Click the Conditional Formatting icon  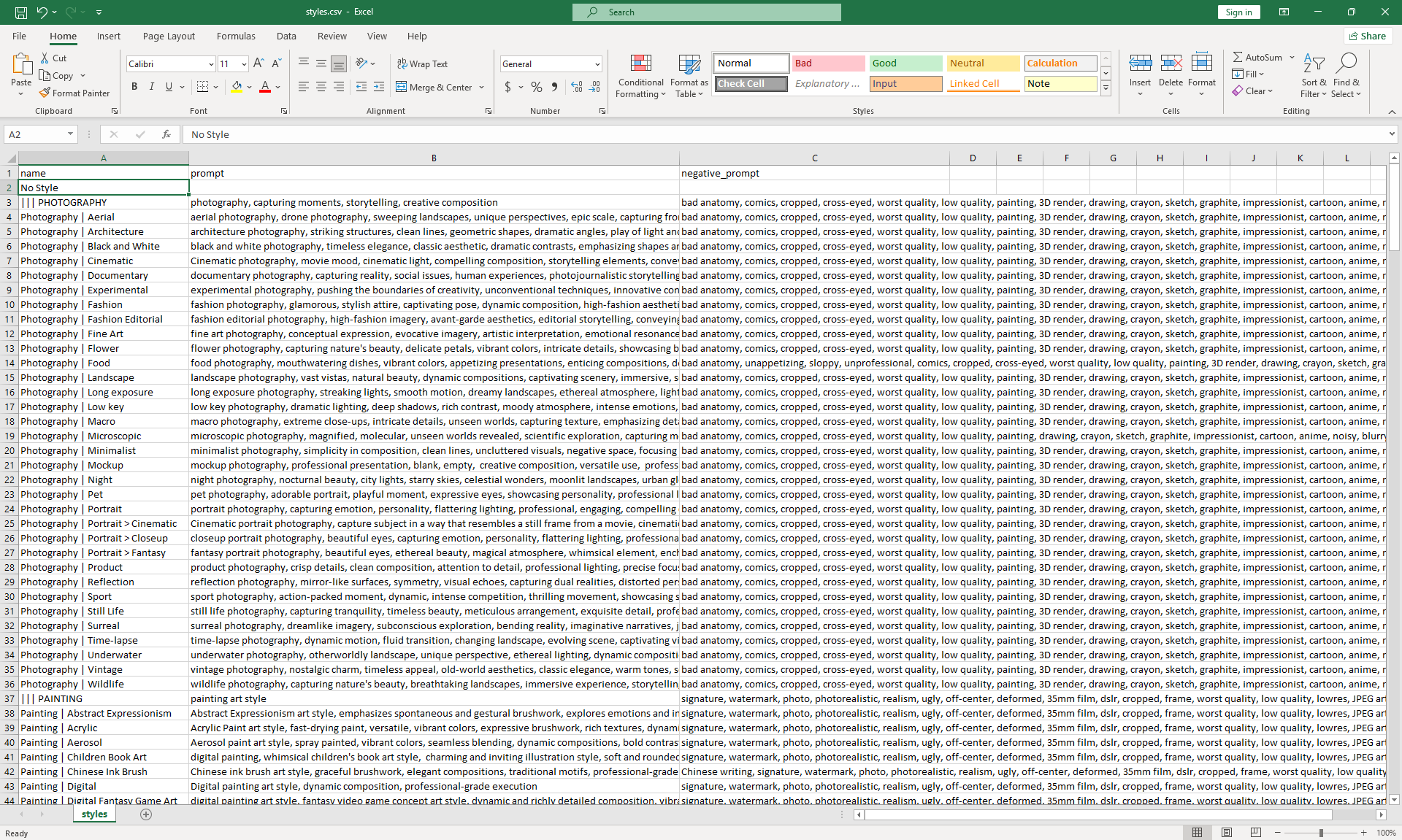pyautogui.click(x=640, y=65)
